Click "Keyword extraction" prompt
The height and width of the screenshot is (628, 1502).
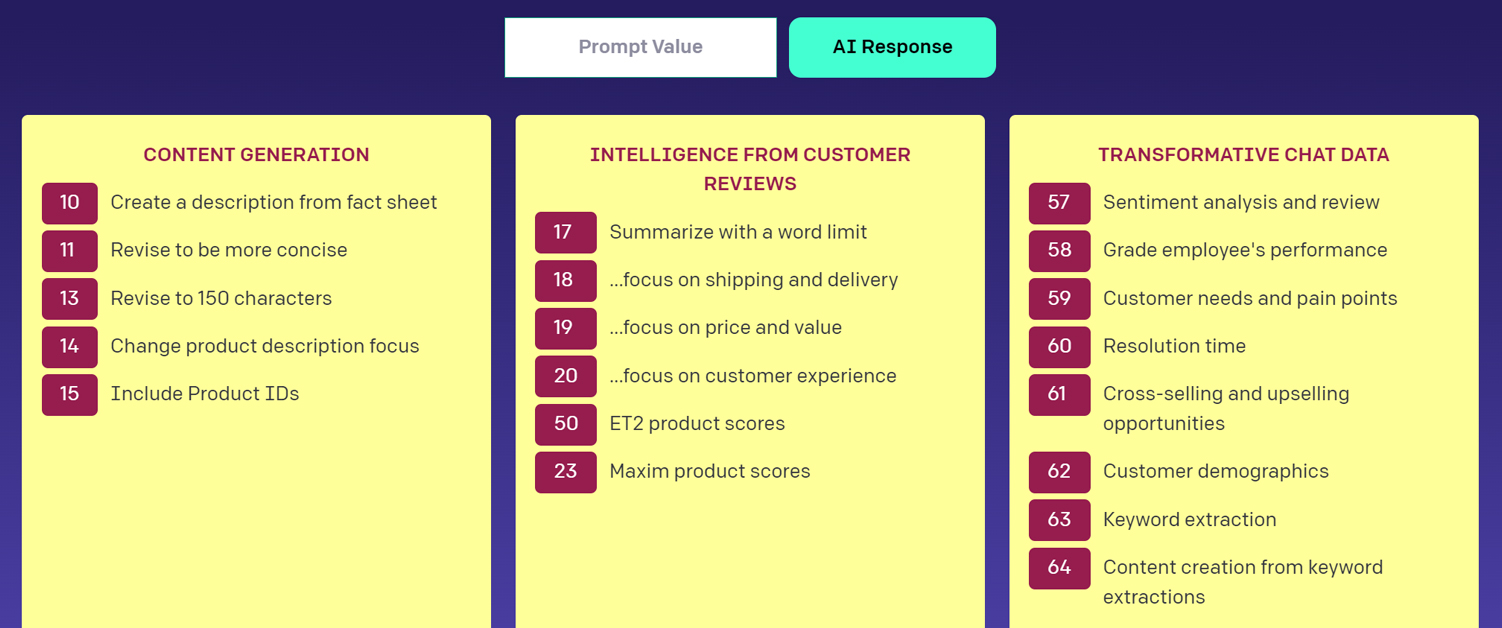1189,519
